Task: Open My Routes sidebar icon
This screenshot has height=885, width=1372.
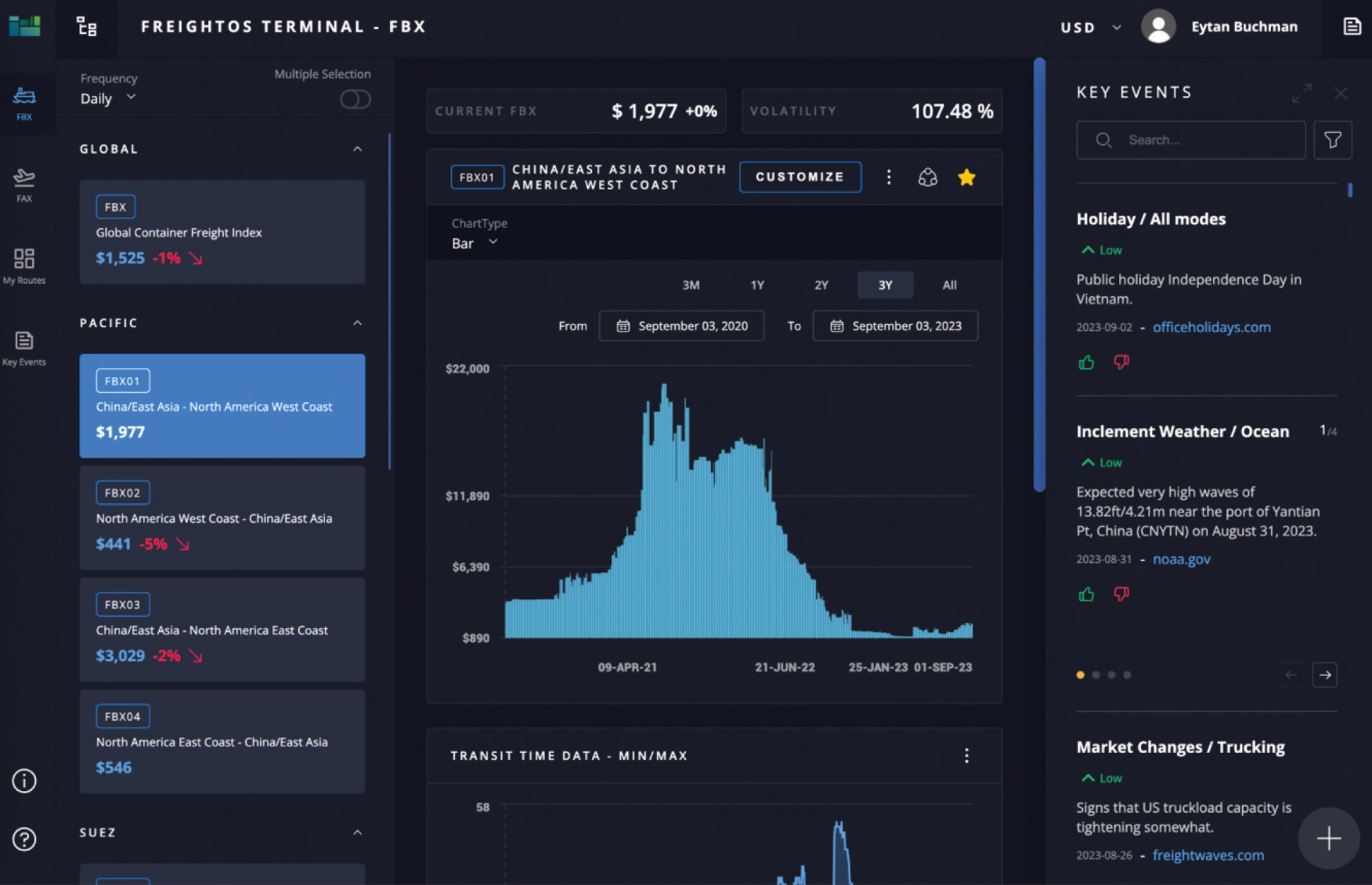Action: (24, 266)
